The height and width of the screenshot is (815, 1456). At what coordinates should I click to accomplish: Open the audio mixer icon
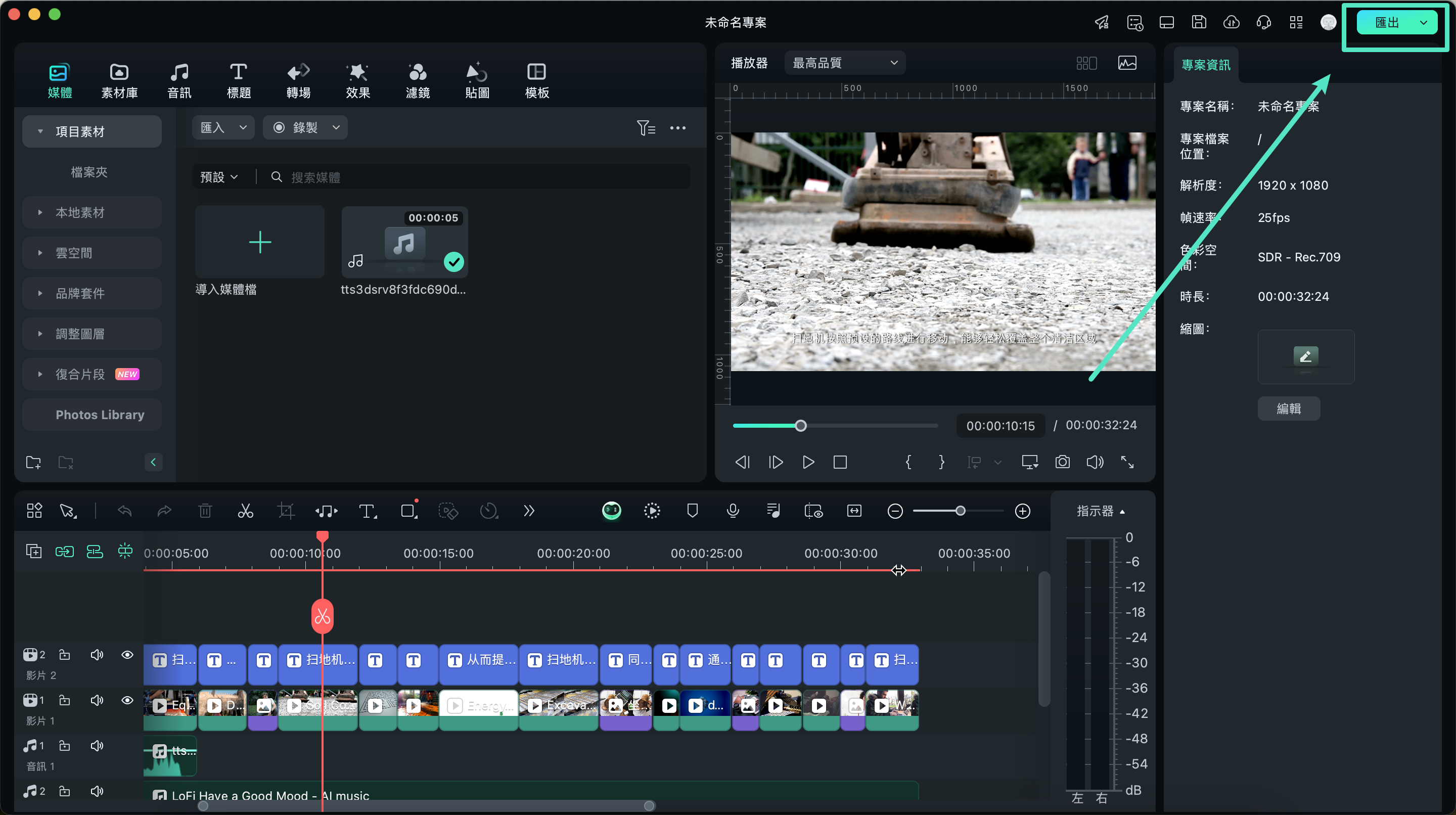(773, 511)
